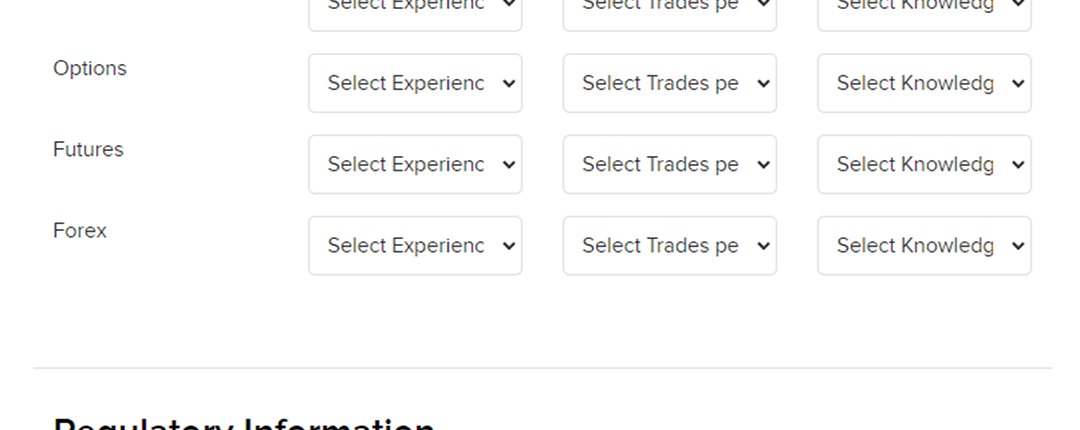
Task: Expand the Futures experience dropdown
Action: tap(414, 164)
